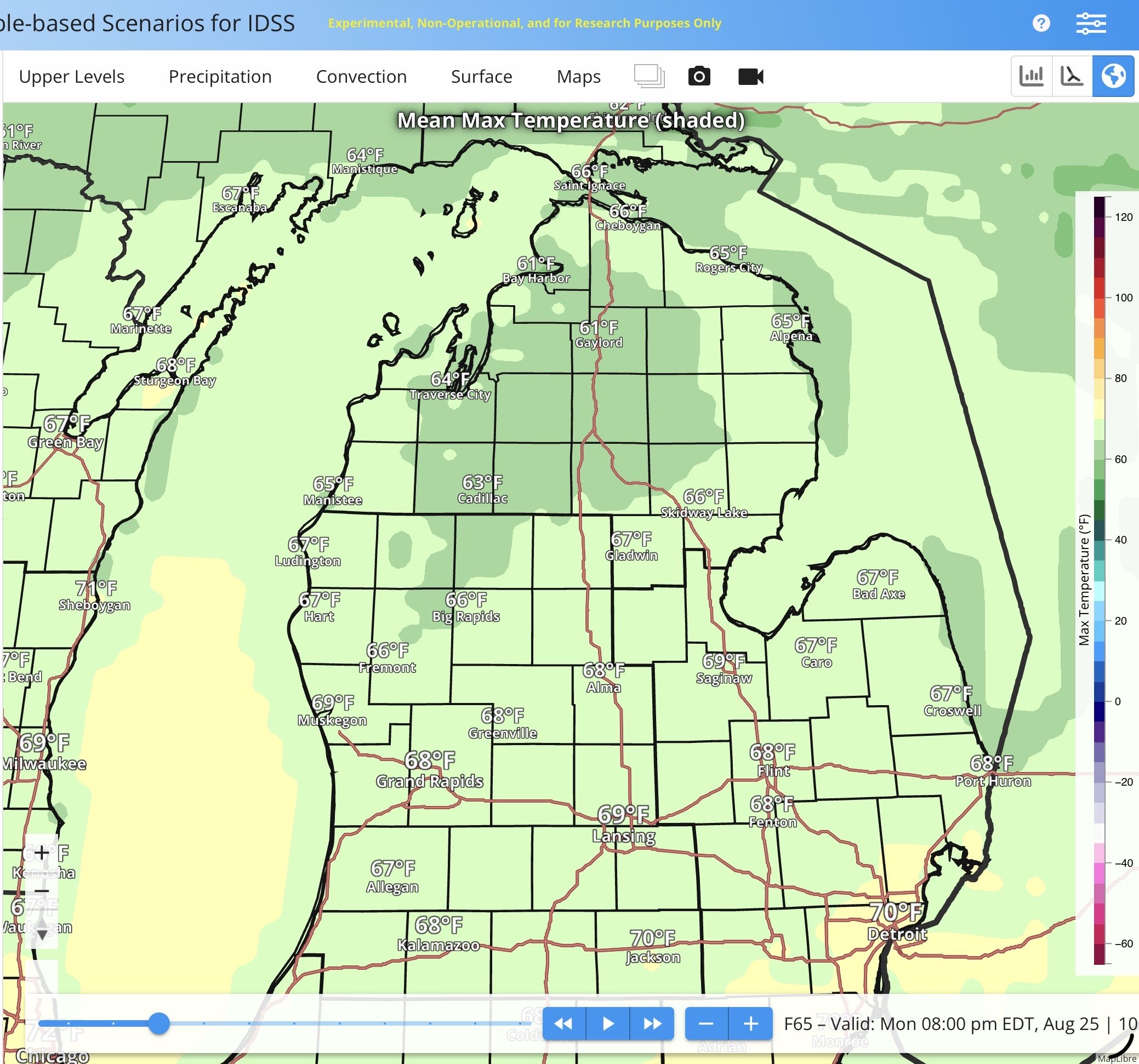Screen dimensions: 1139x1064
Task: Take a snapshot with camera icon
Action: 698,76
